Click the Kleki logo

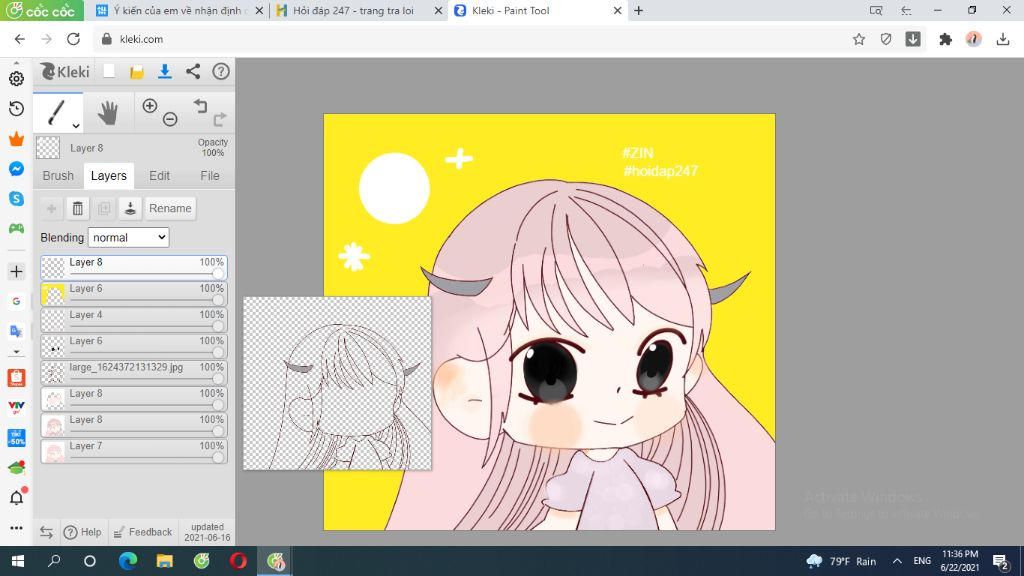[65, 71]
